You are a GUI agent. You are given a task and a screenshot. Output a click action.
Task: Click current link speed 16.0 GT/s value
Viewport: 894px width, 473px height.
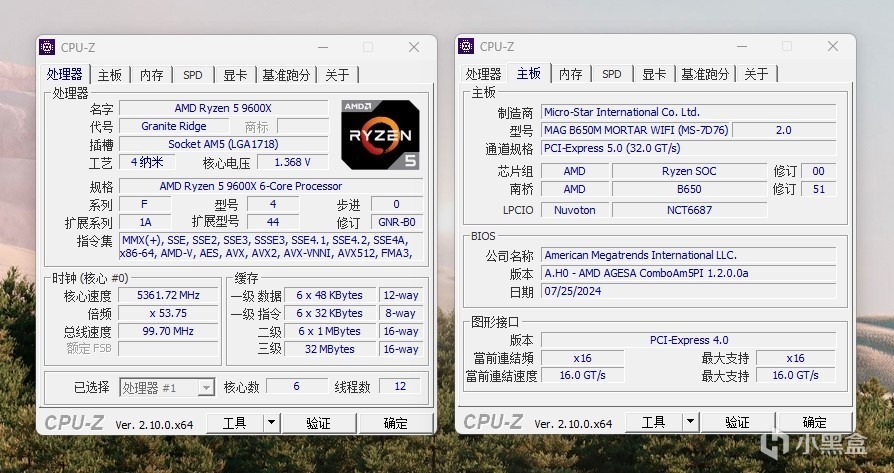pos(582,375)
